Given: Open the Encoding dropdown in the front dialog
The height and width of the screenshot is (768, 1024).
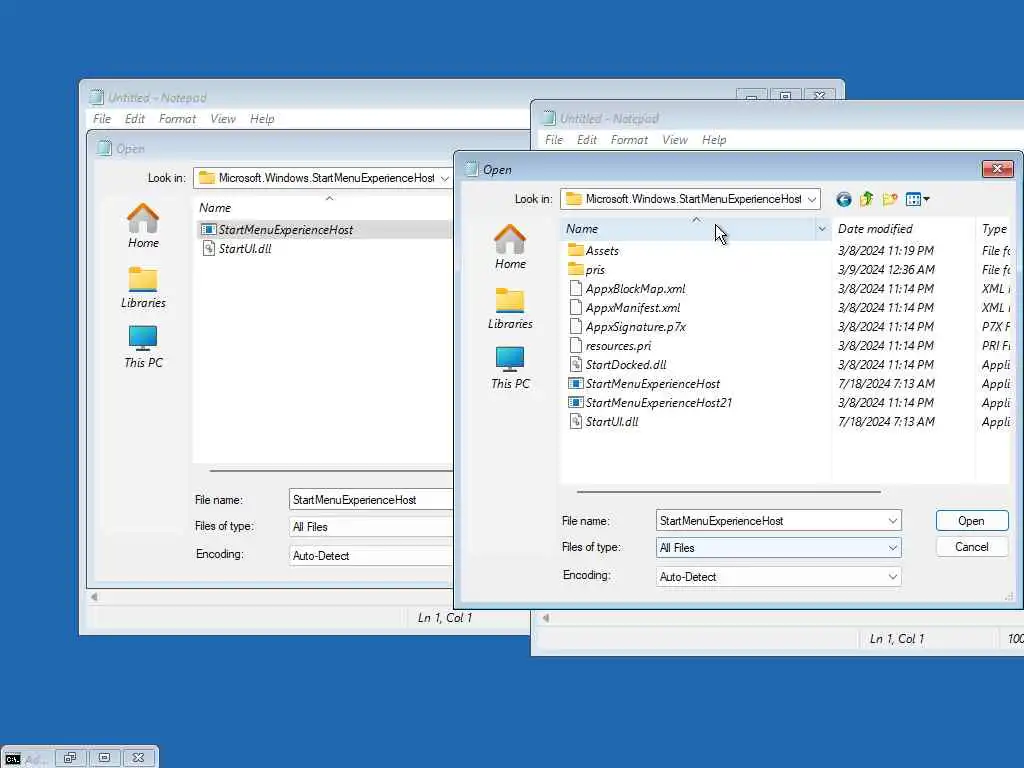Looking at the screenshot, I should [892, 577].
